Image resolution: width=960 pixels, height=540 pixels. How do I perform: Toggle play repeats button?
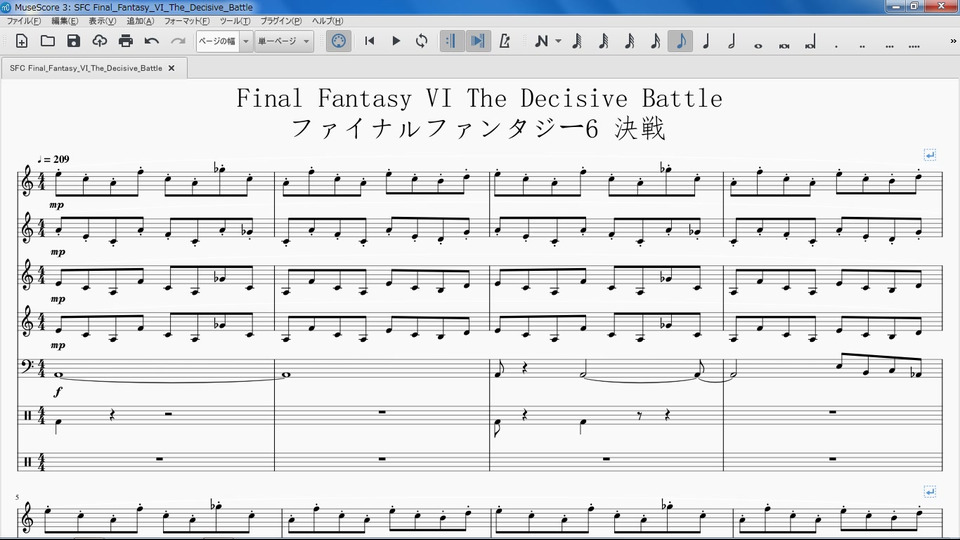tap(451, 41)
